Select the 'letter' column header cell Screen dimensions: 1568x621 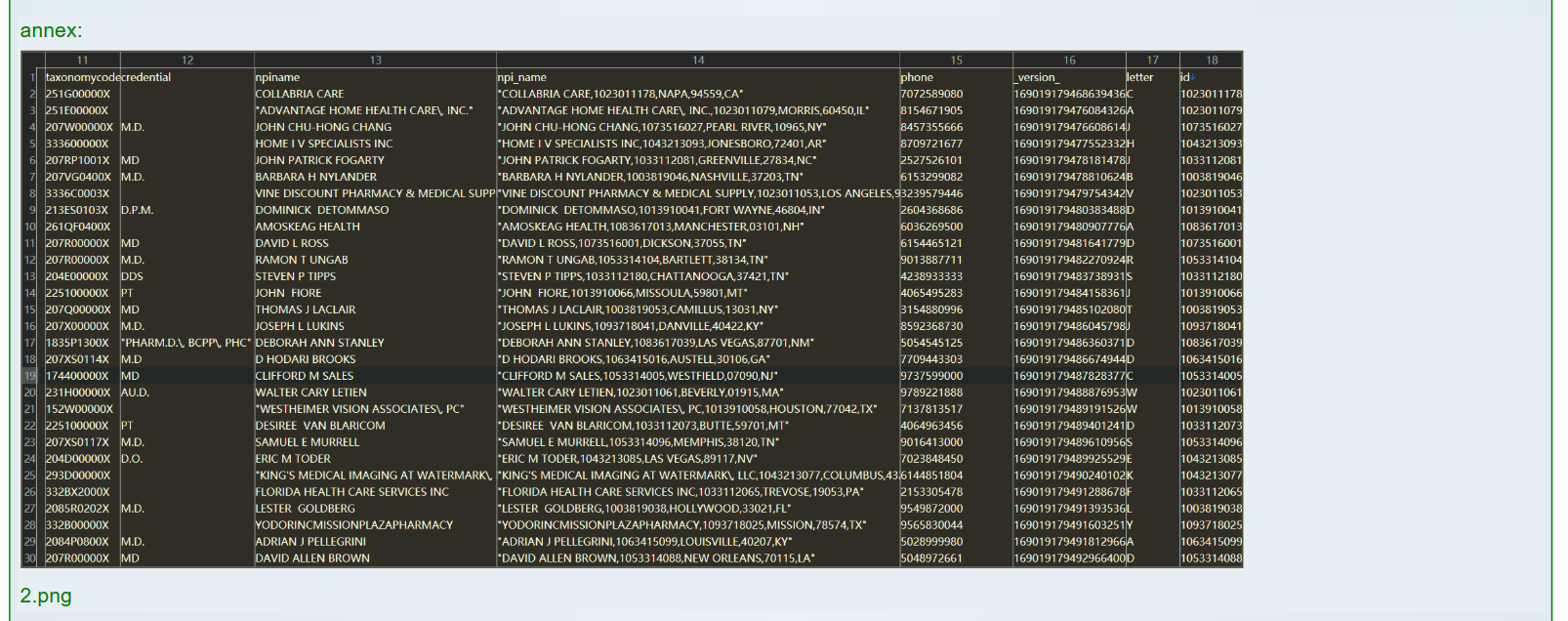pyautogui.click(x=1152, y=77)
